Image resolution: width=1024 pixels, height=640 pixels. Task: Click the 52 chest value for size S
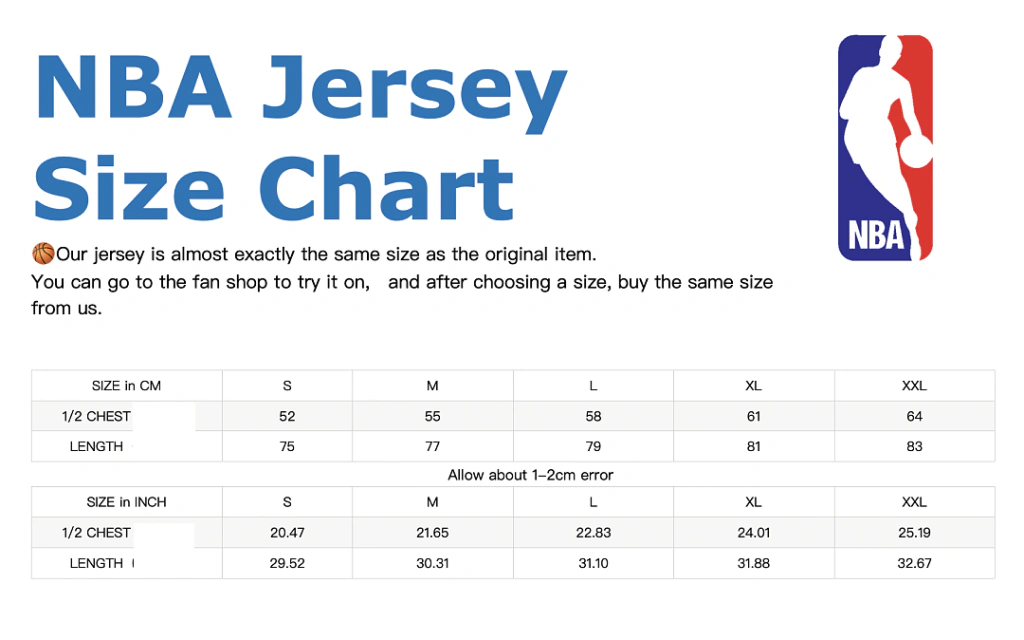coord(287,417)
